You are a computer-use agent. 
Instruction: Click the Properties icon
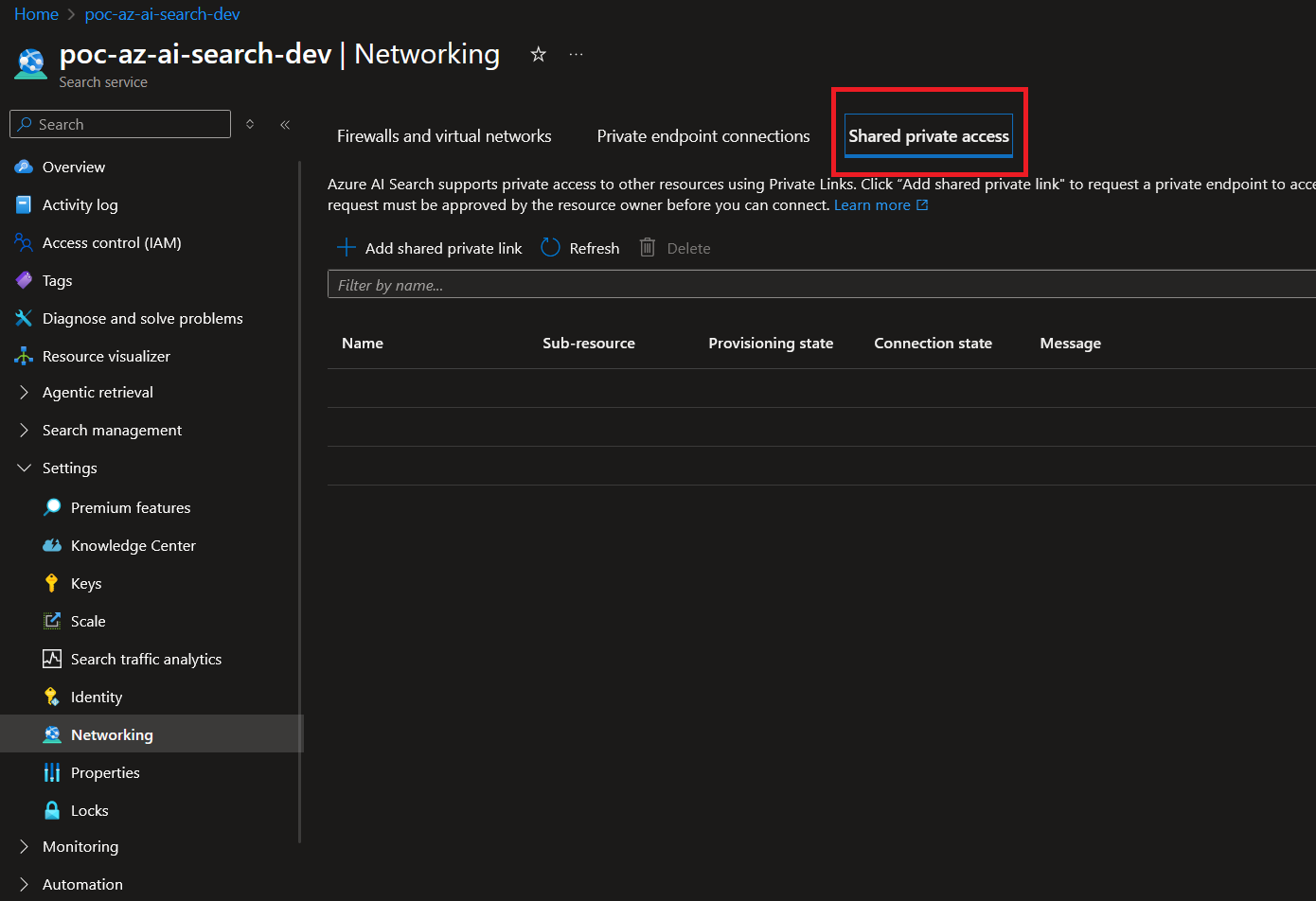[x=52, y=772]
